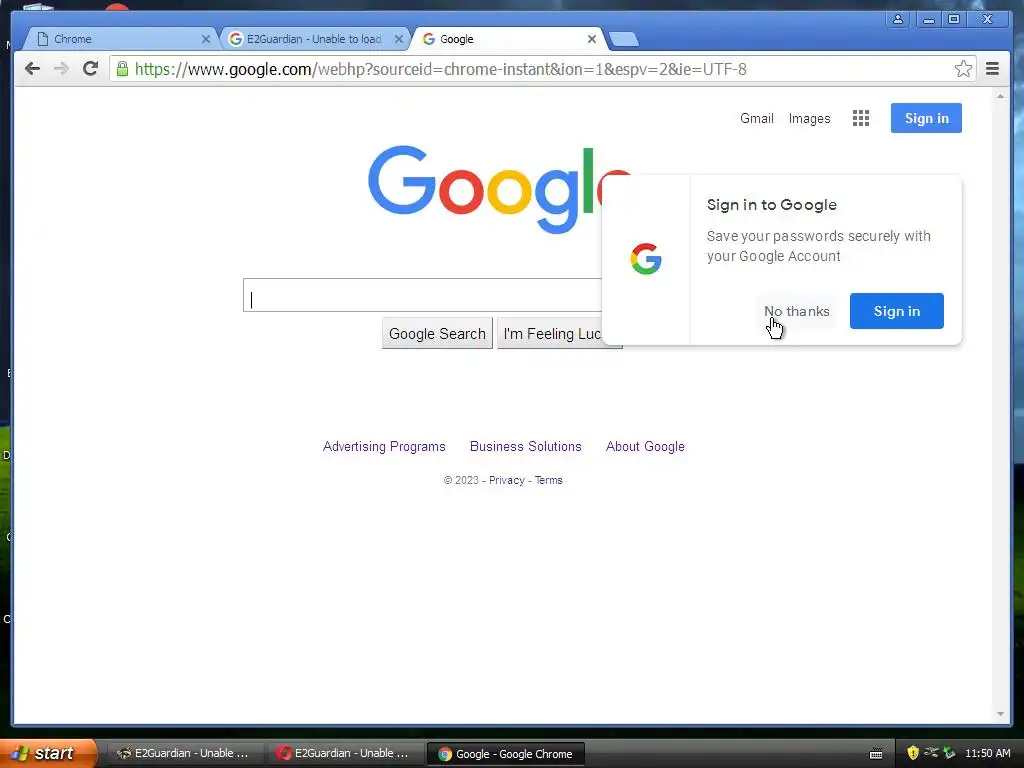Open the About Google link
Image resolution: width=1024 pixels, height=768 pixels.
645,447
